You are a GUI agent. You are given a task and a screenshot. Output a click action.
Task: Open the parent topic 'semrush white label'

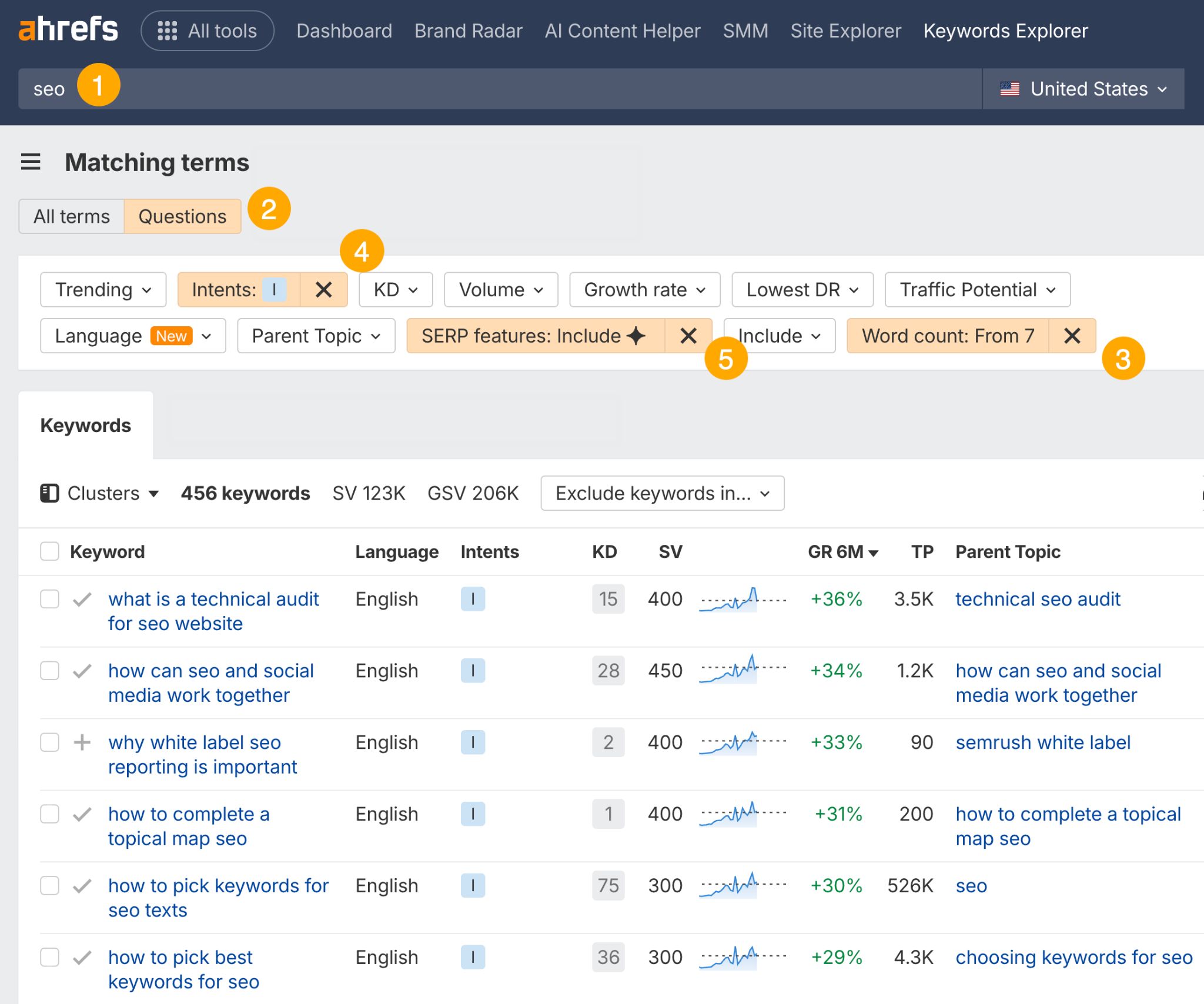click(x=1044, y=742)
